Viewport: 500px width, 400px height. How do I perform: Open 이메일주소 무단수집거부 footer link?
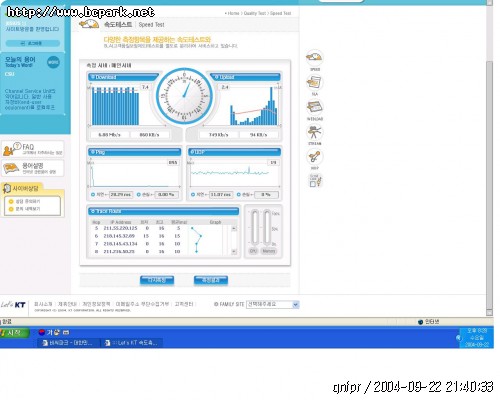(x=142, y=304)
